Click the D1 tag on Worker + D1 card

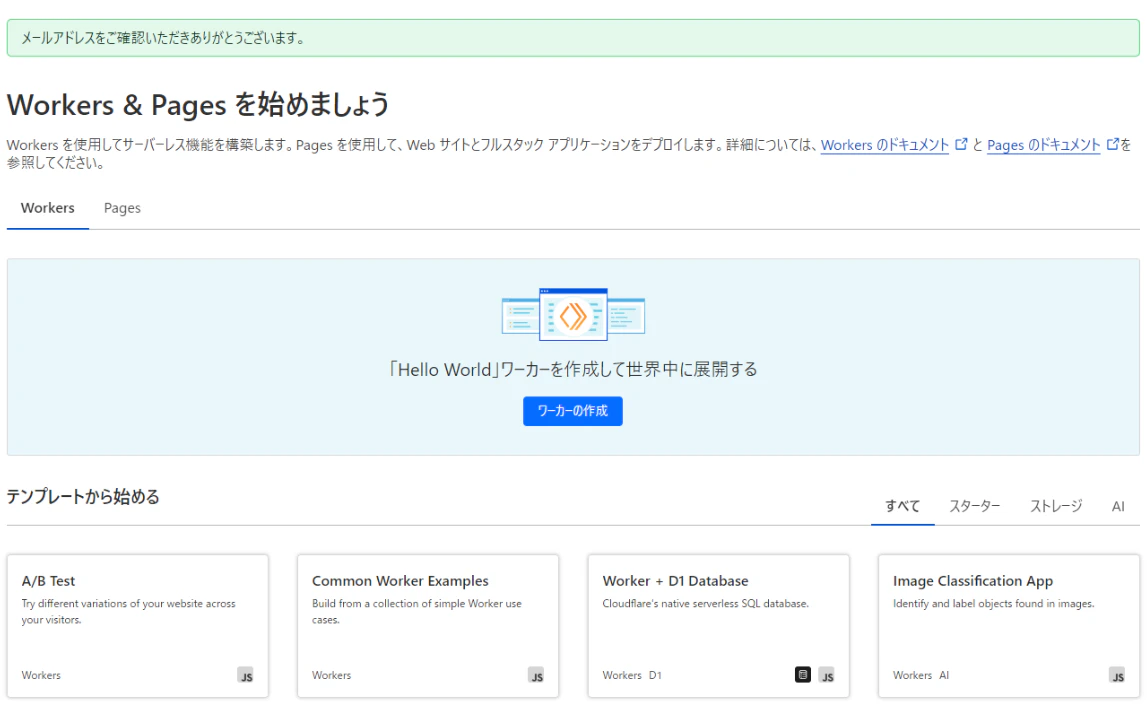655,676
